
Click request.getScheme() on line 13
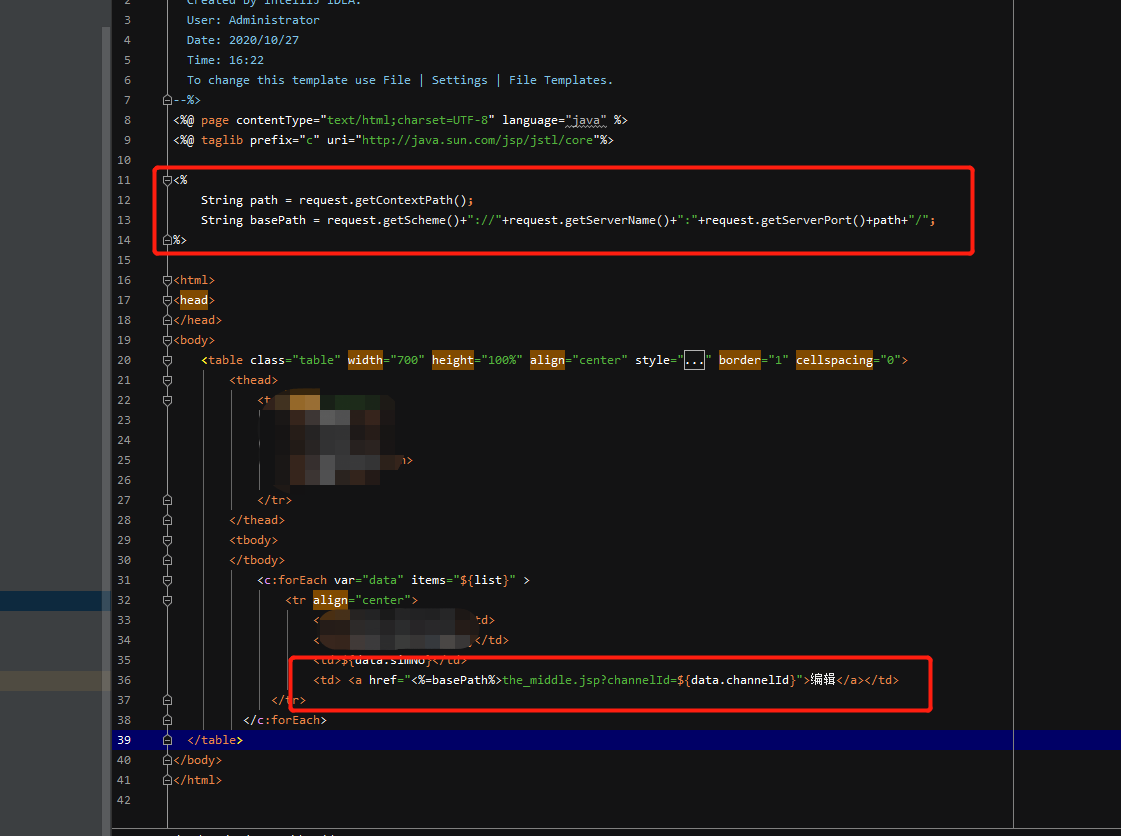tap(393, 220)
